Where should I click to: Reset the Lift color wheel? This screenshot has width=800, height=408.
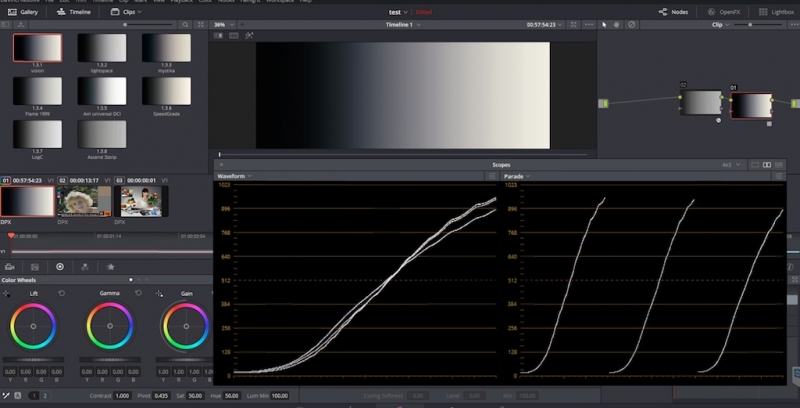click(x=63, y=293)
